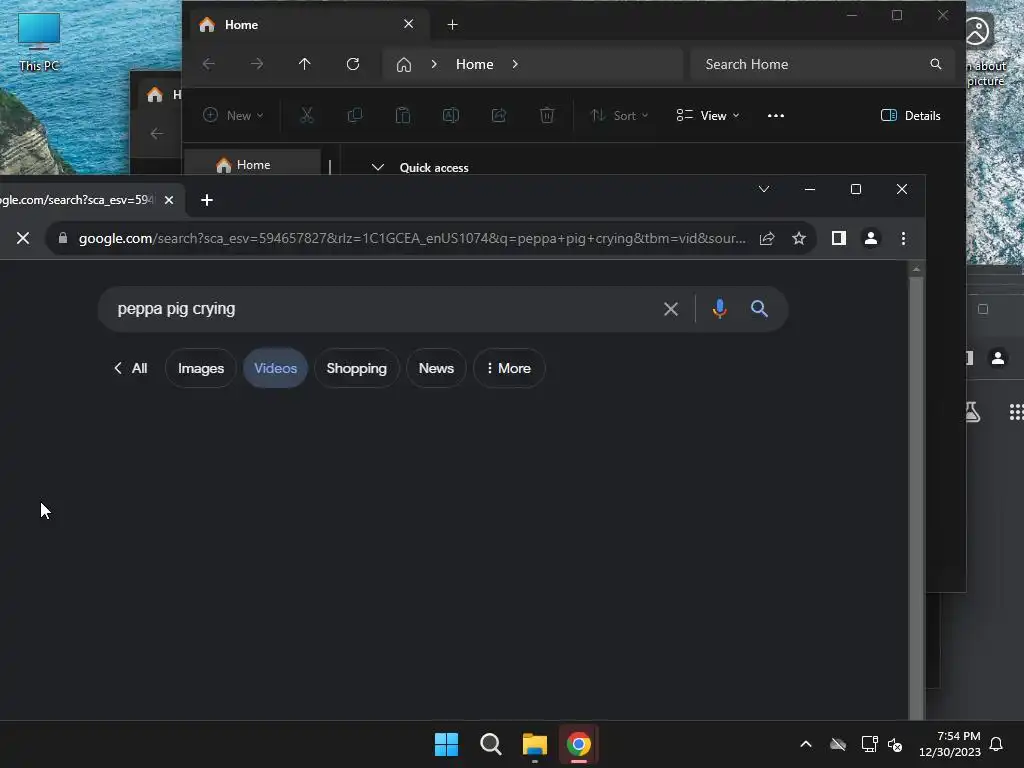The width and height of the screenshot is (1024, 768).
Task: Click the home icon in breadcrumb
Action: [404, 65]
